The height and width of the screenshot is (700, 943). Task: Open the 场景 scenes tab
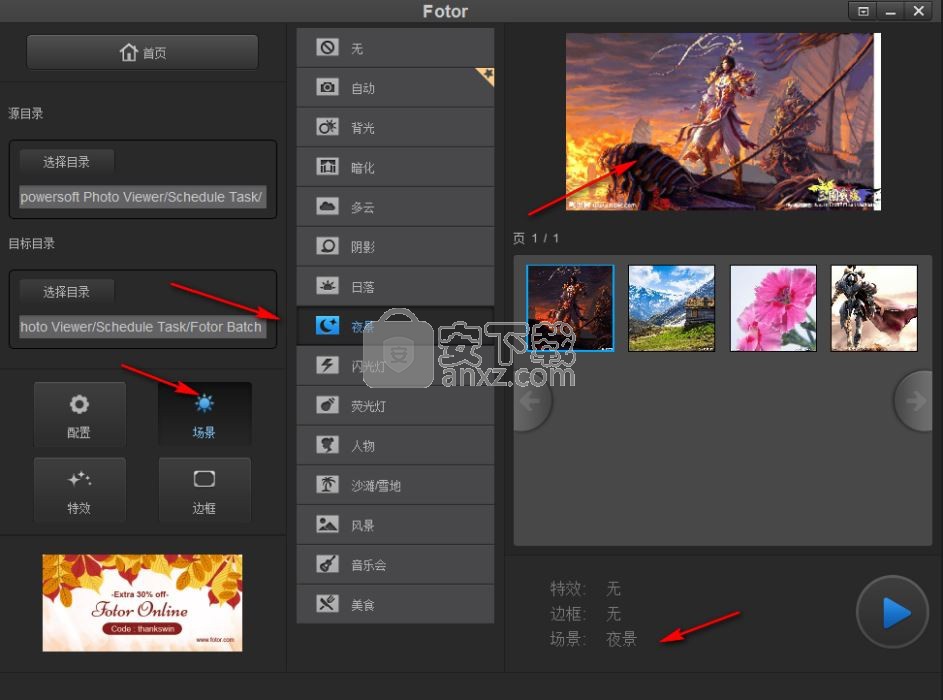[204, 414]
